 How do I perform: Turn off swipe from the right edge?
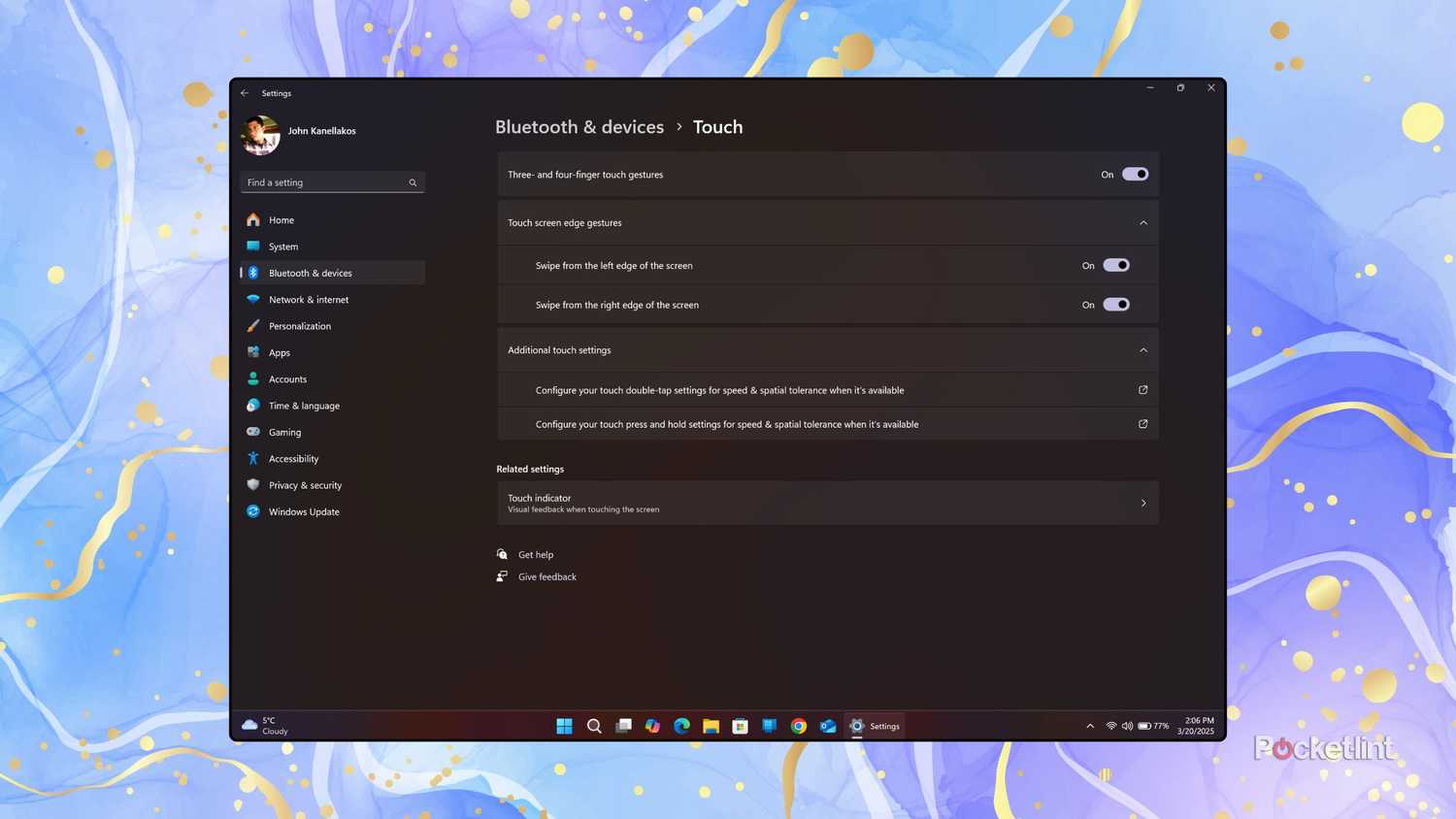pos(1116,305)
